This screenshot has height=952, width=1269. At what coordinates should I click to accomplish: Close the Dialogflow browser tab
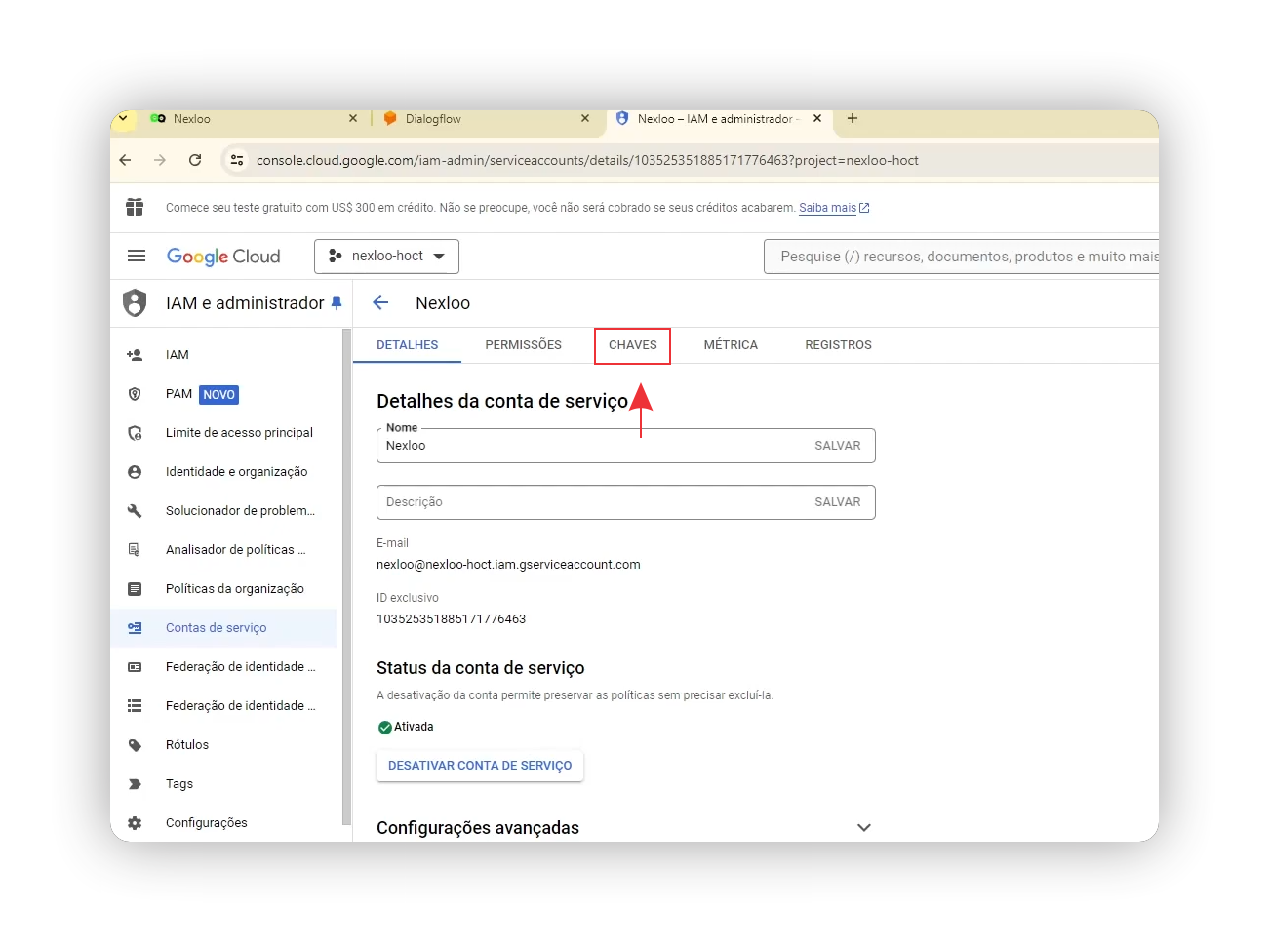(x=585, y=118)
